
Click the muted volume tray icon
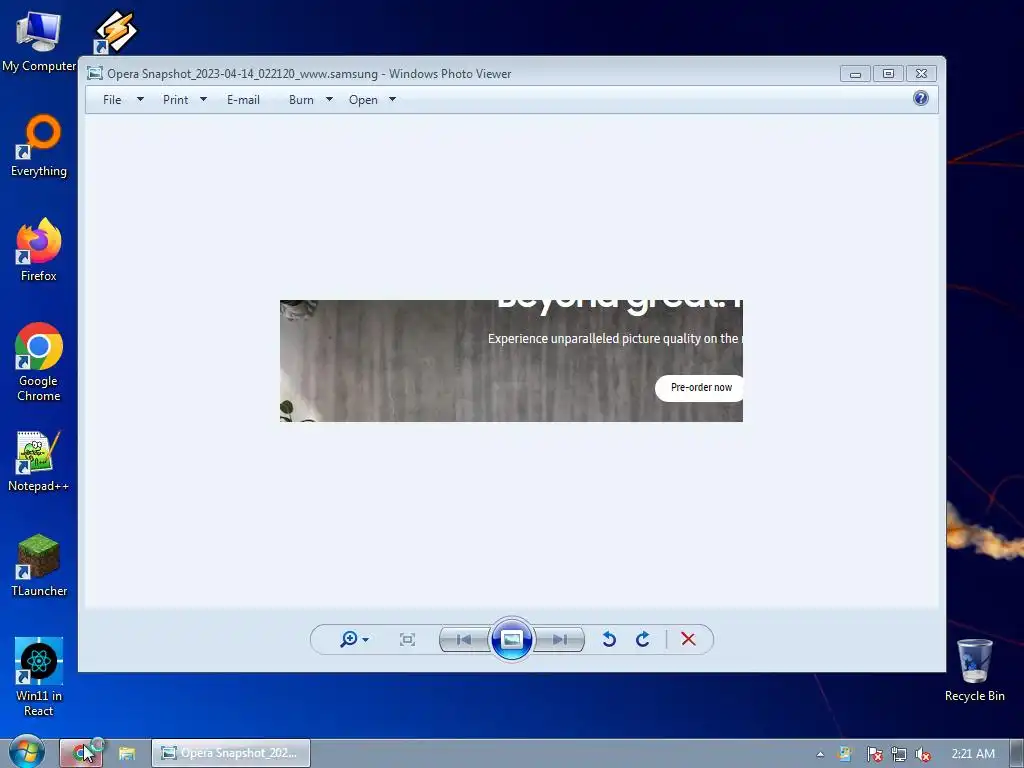pos(923,754)
